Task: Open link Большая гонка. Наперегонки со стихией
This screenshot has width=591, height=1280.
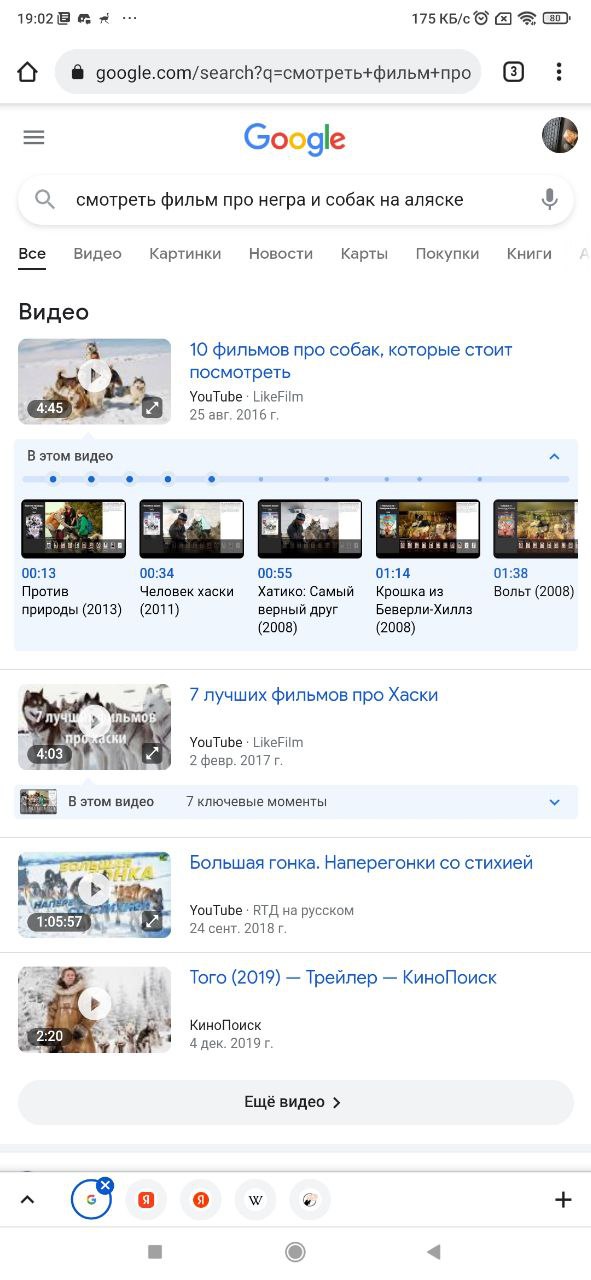Action: (x=361, y=863)
